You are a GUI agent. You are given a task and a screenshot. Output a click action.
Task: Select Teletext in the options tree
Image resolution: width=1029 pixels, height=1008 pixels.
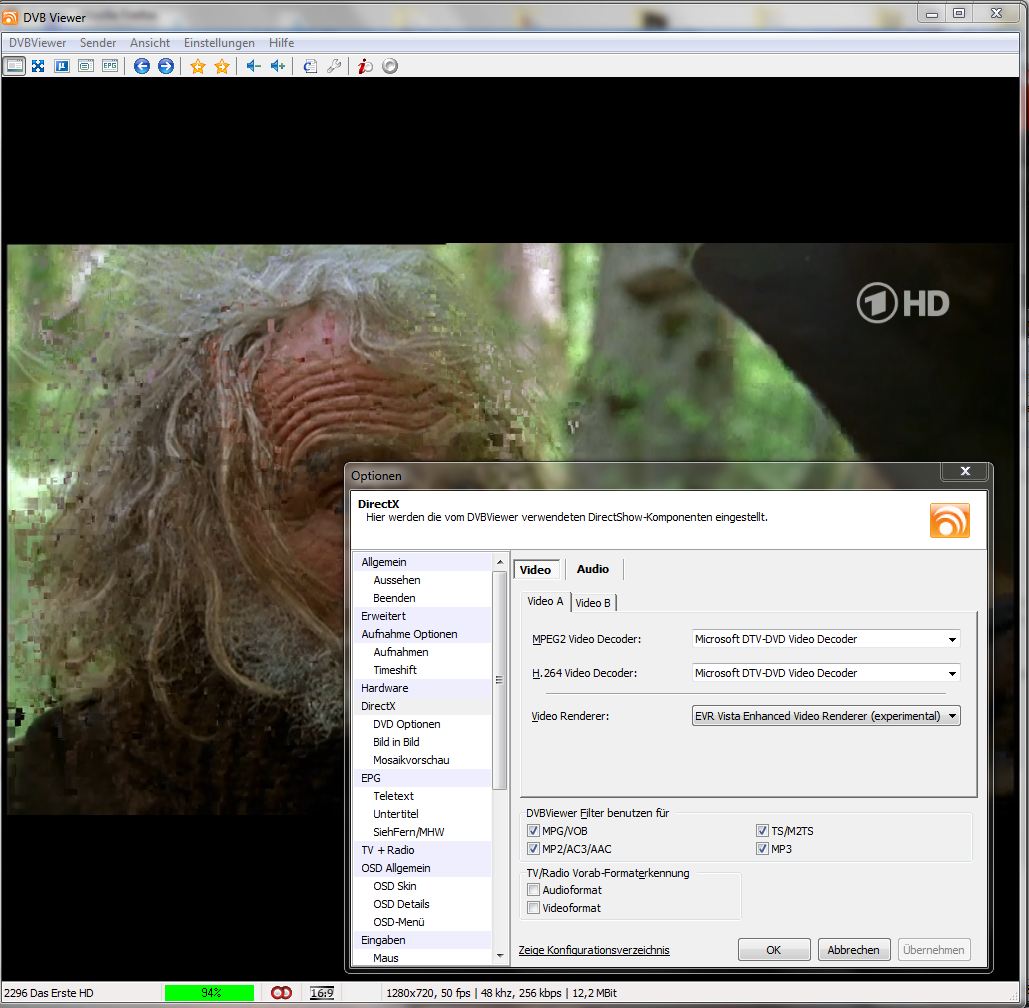point(394,796)
